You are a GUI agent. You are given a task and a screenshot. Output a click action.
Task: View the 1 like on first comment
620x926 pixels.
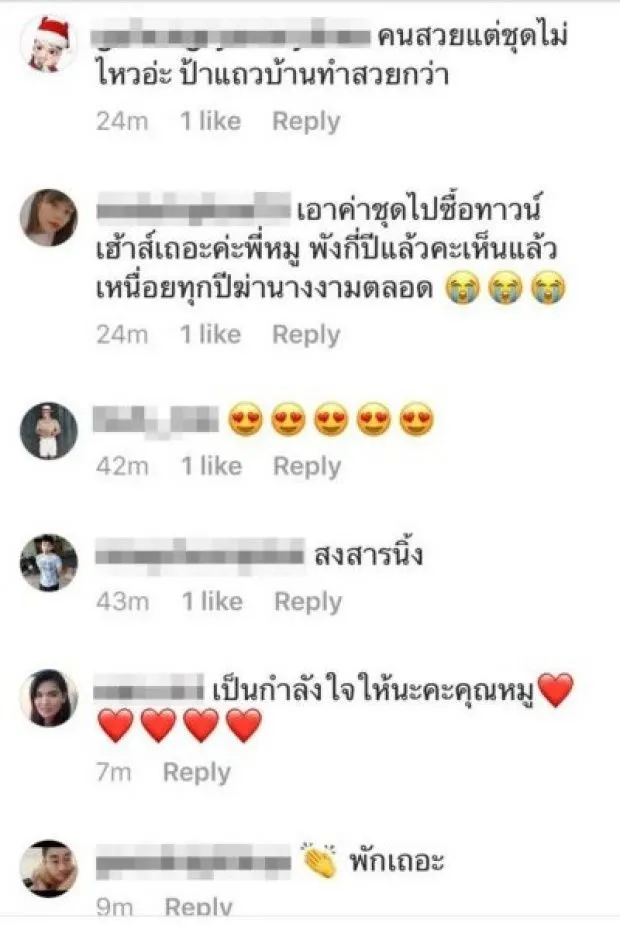[211, 121]
